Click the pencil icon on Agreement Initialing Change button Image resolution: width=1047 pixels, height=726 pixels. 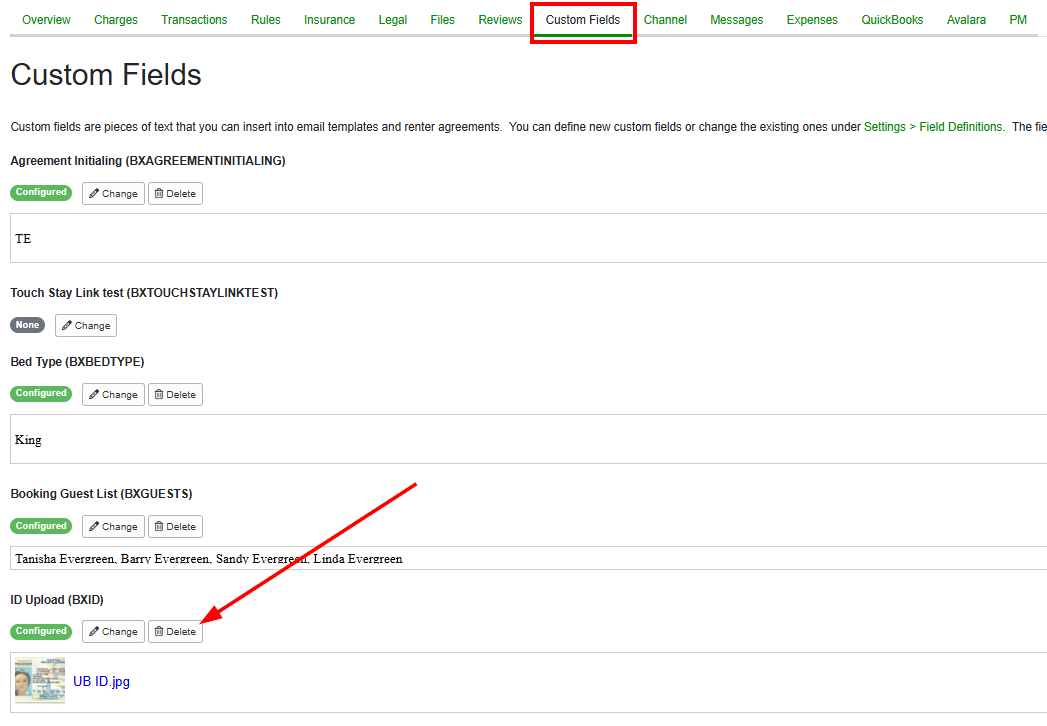click(x=92, y=193)
